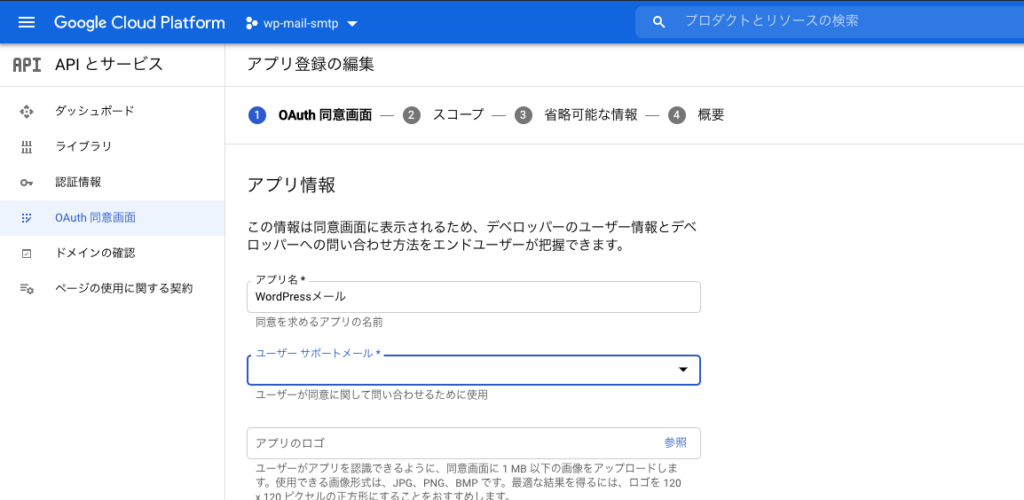
Task: Click the ドメインの確認 checkbox icon
Action: coord(27,253)
